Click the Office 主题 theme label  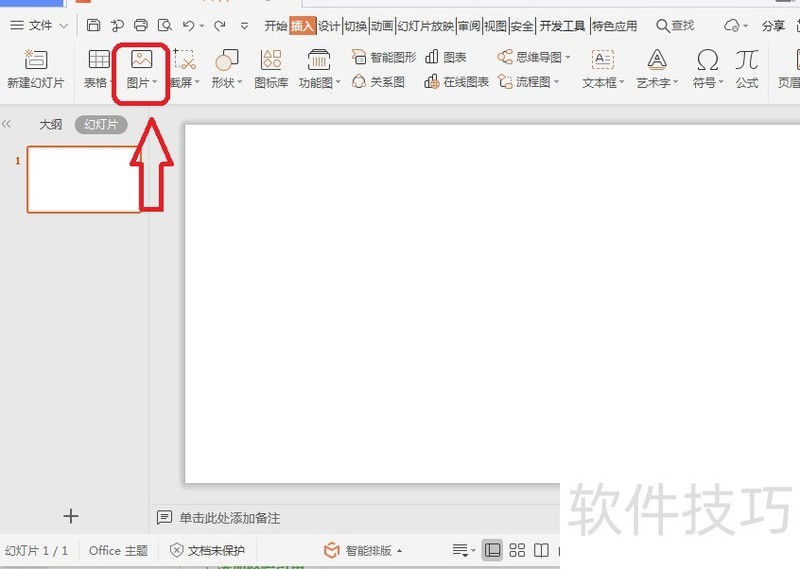[118, 550]
